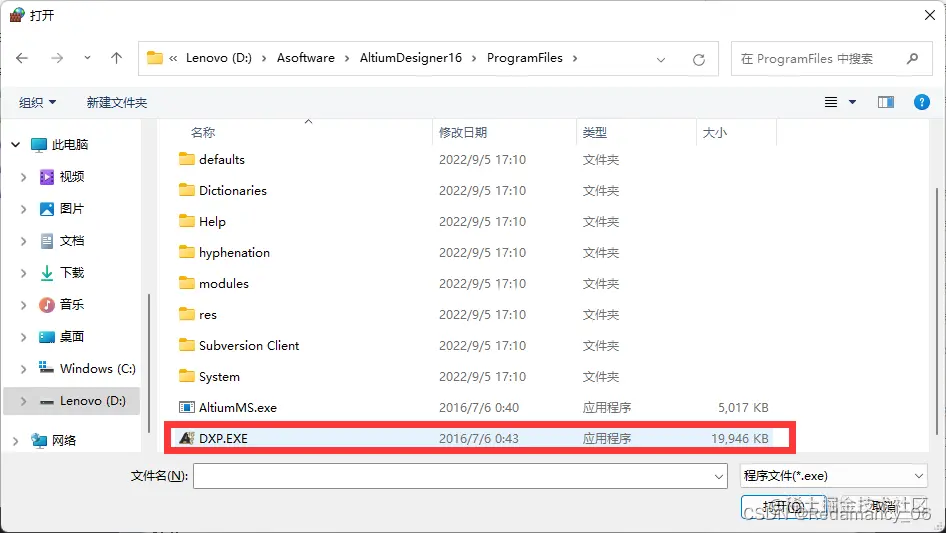
Task: Select the System folder icon
Action: [x=186, y=376]
